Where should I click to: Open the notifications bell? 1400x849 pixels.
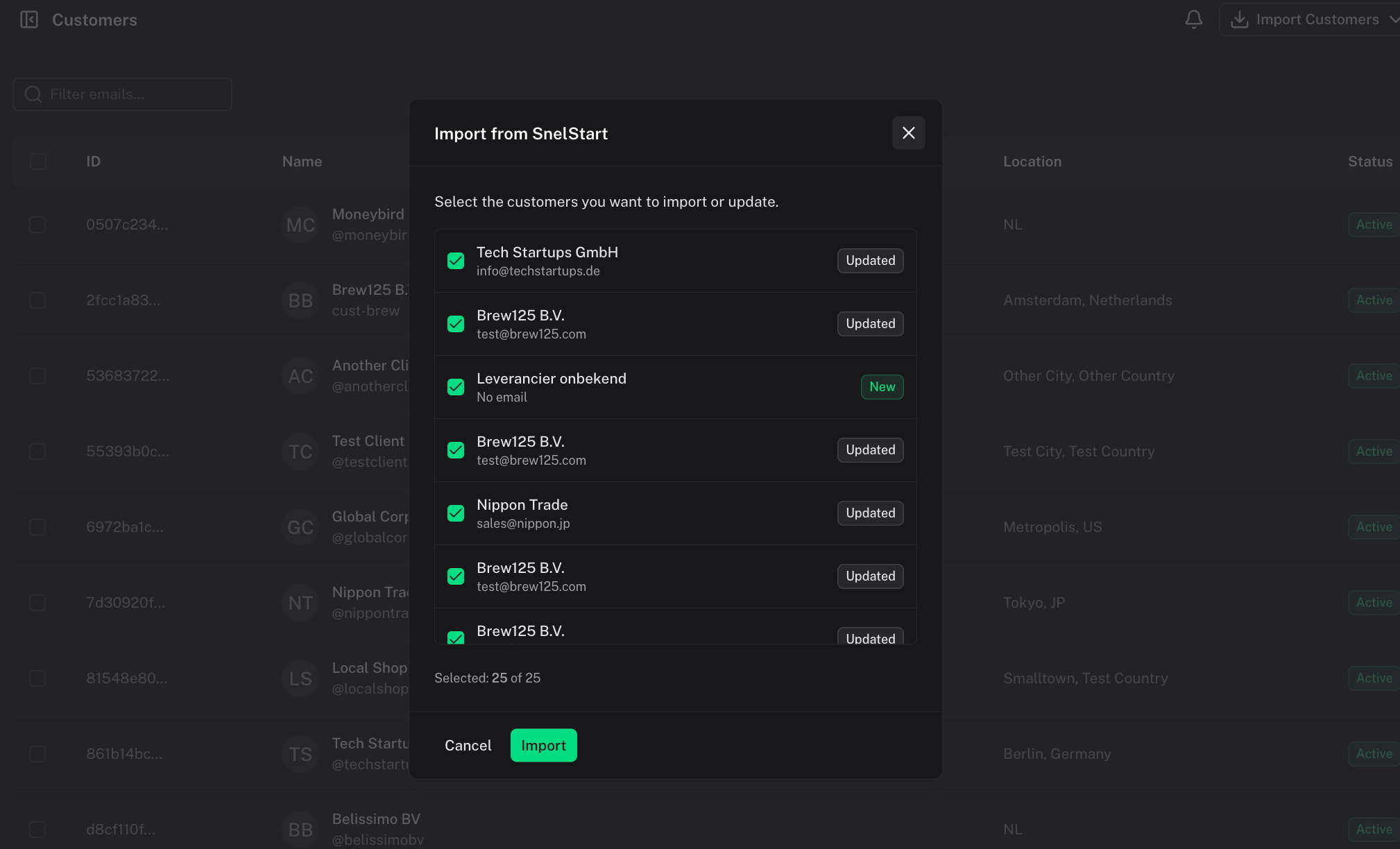click(1193, 19)
